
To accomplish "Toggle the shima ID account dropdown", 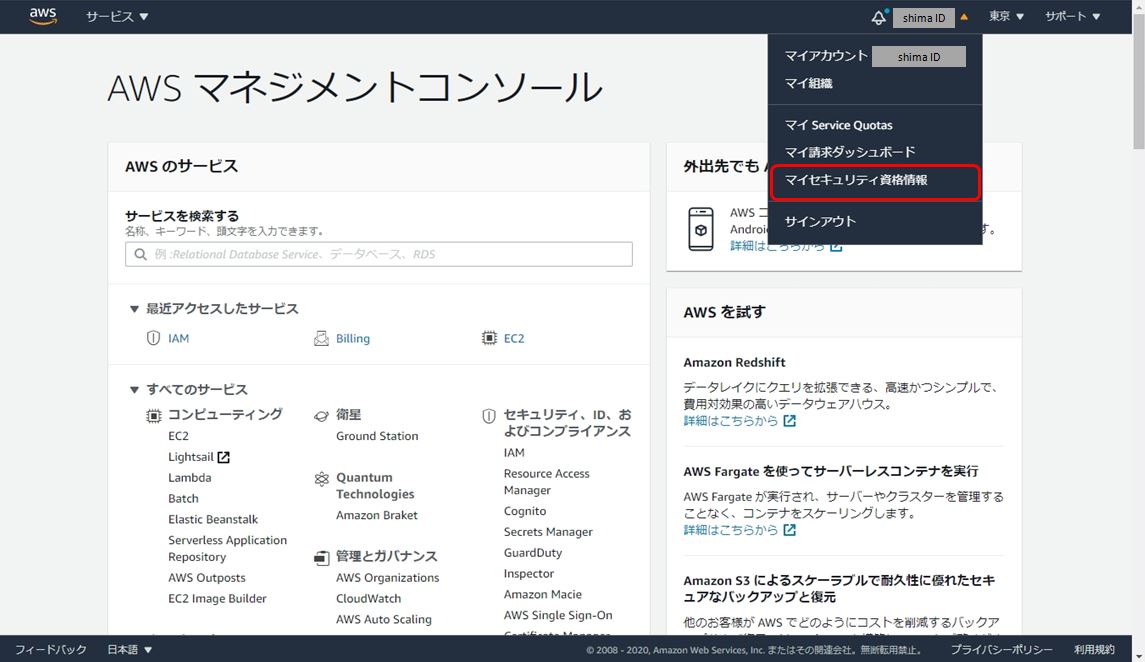I will [931, 18].
